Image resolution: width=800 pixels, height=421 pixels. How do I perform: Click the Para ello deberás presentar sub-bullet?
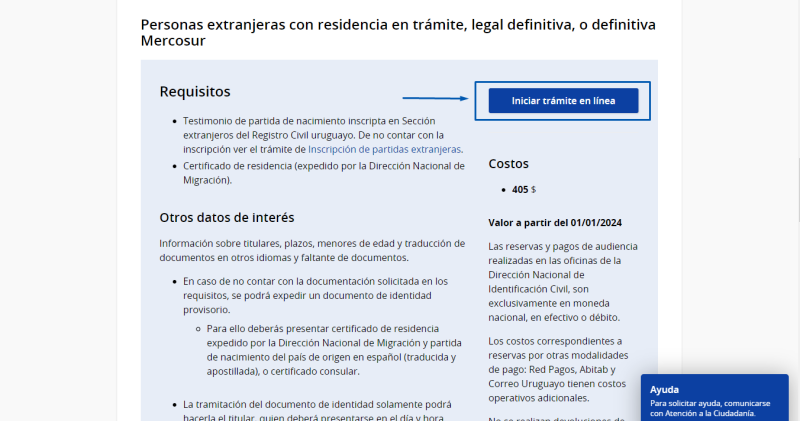332,349
